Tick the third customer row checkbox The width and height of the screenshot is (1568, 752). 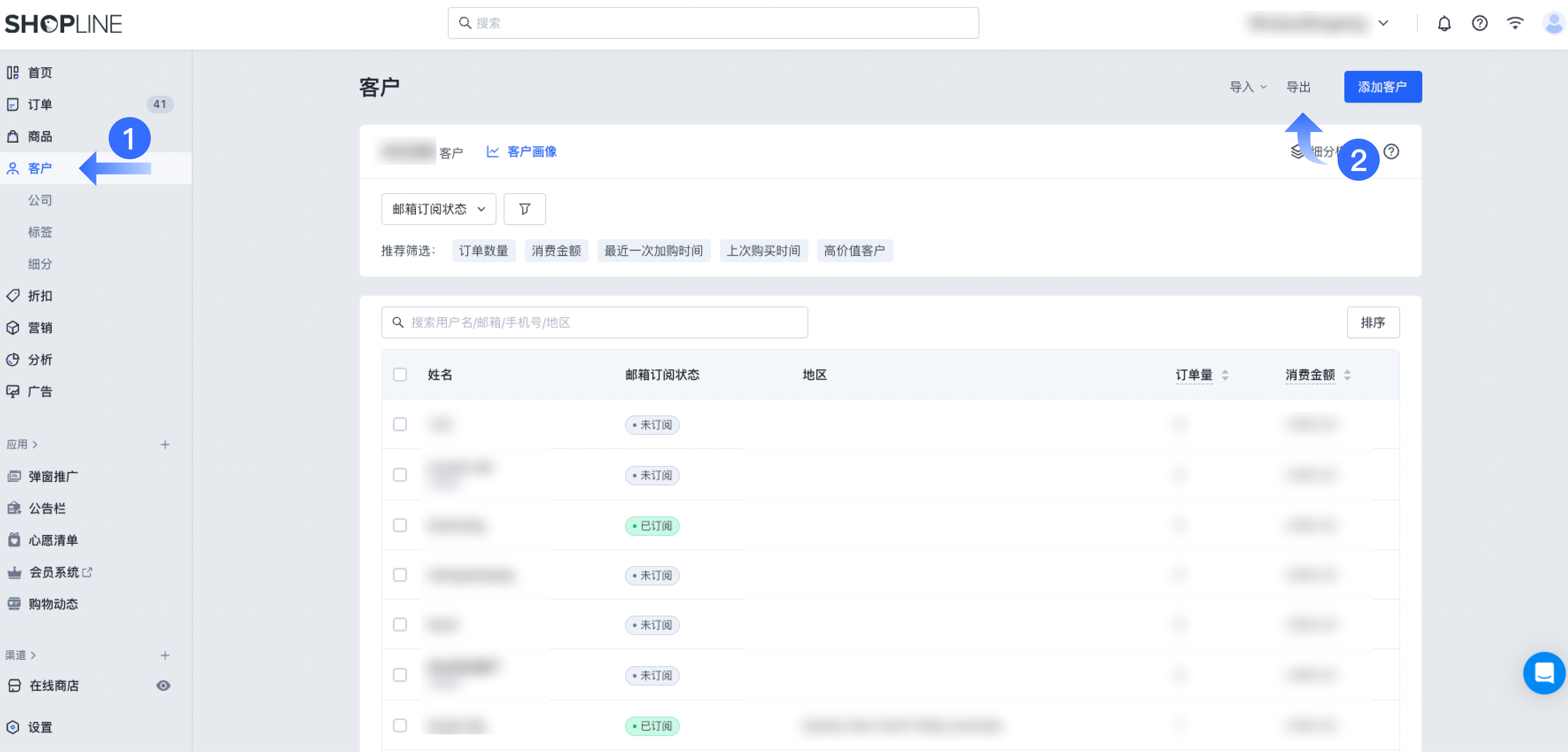coord(400,525)
